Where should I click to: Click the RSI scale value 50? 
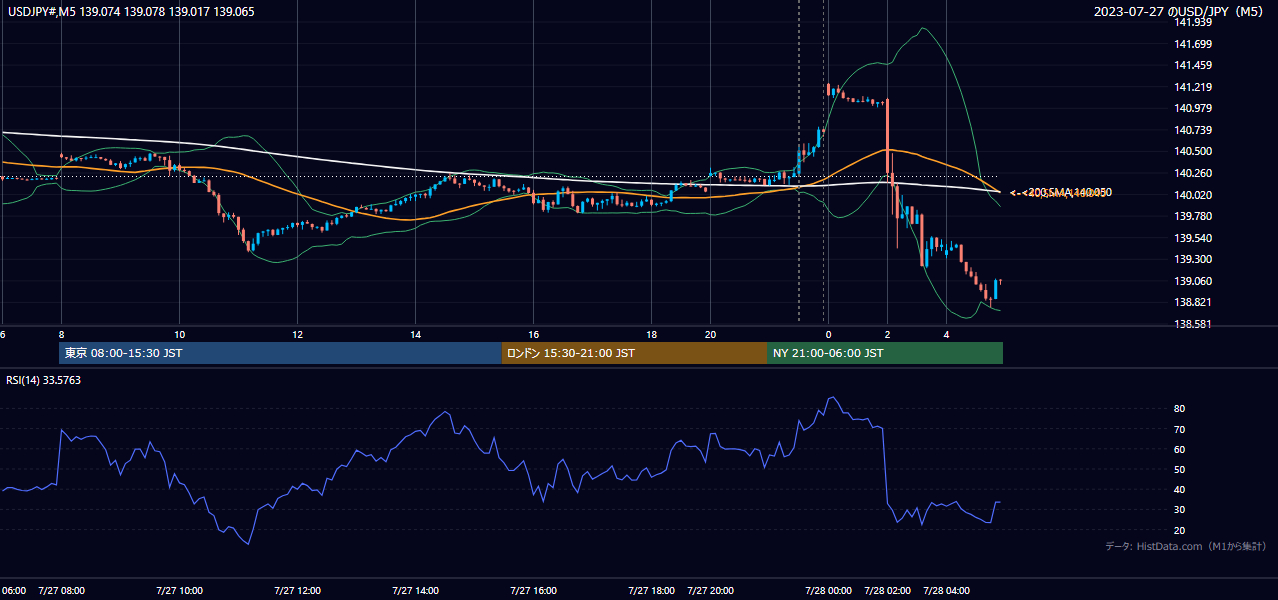(x=1179, y=469)
